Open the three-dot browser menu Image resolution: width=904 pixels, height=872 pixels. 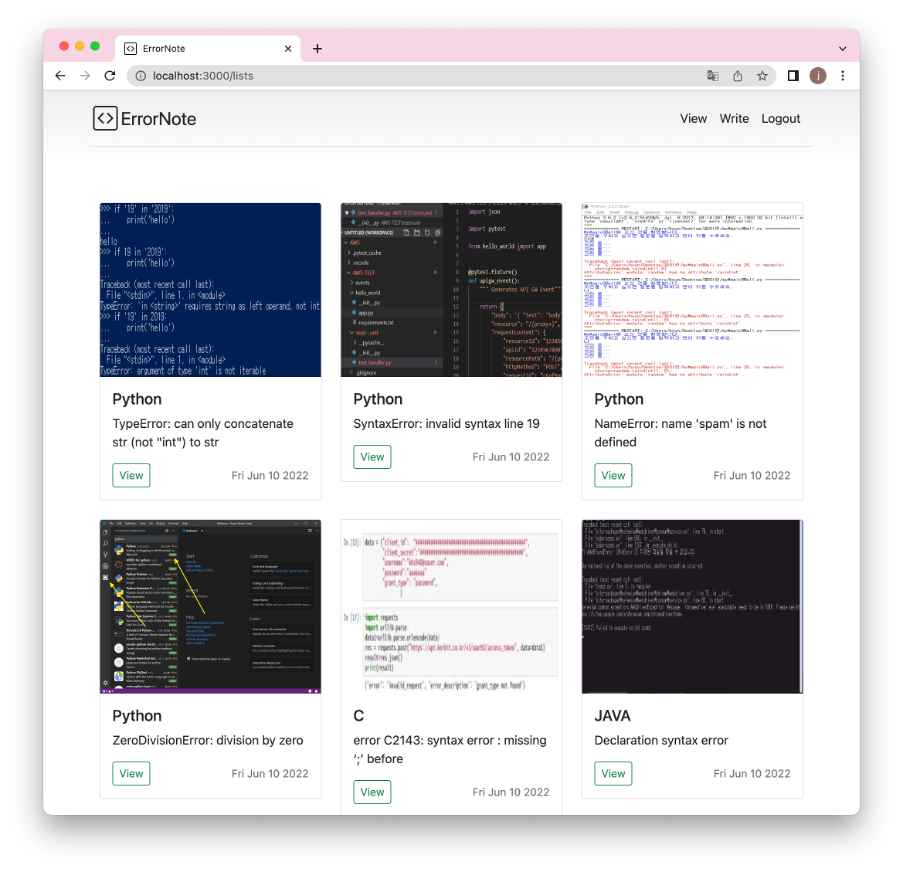(843, 75)
